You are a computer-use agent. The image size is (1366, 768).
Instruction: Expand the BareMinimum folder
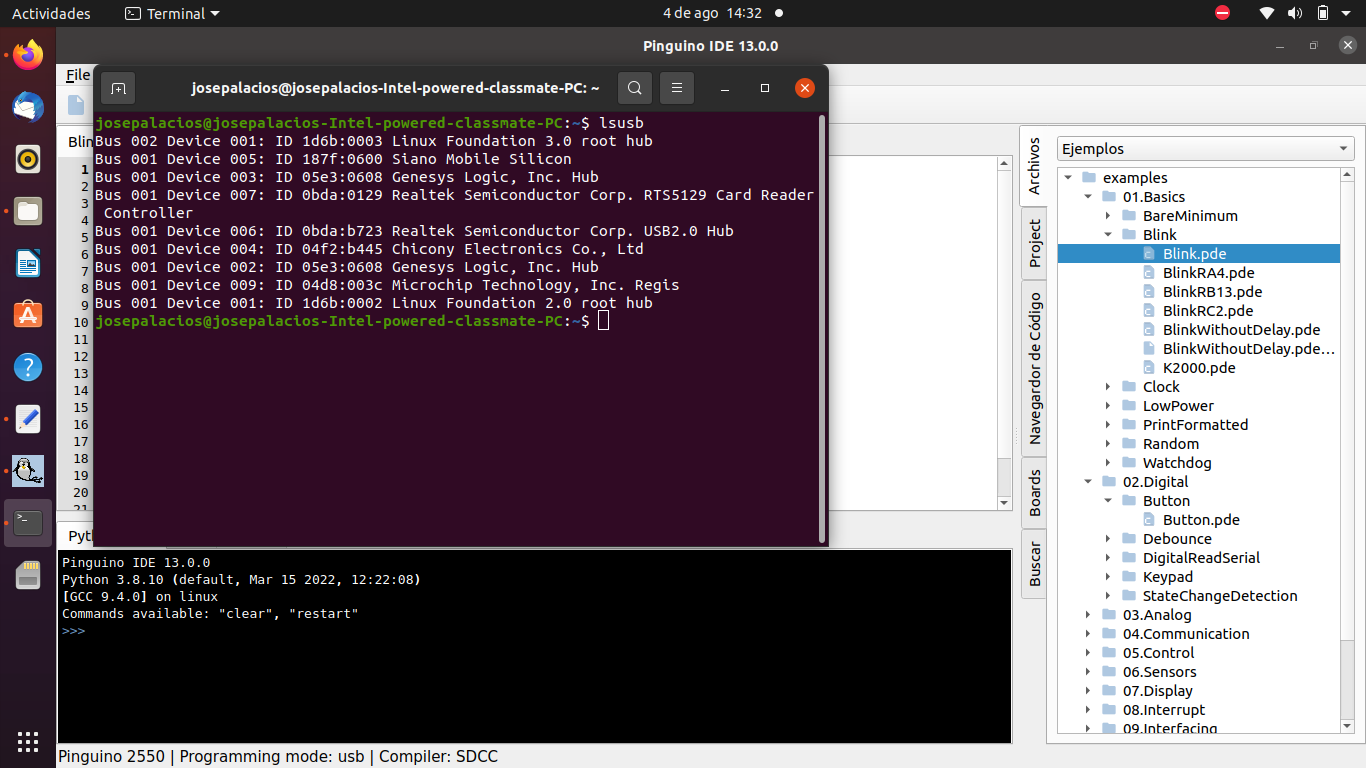tap(1108, 216)
